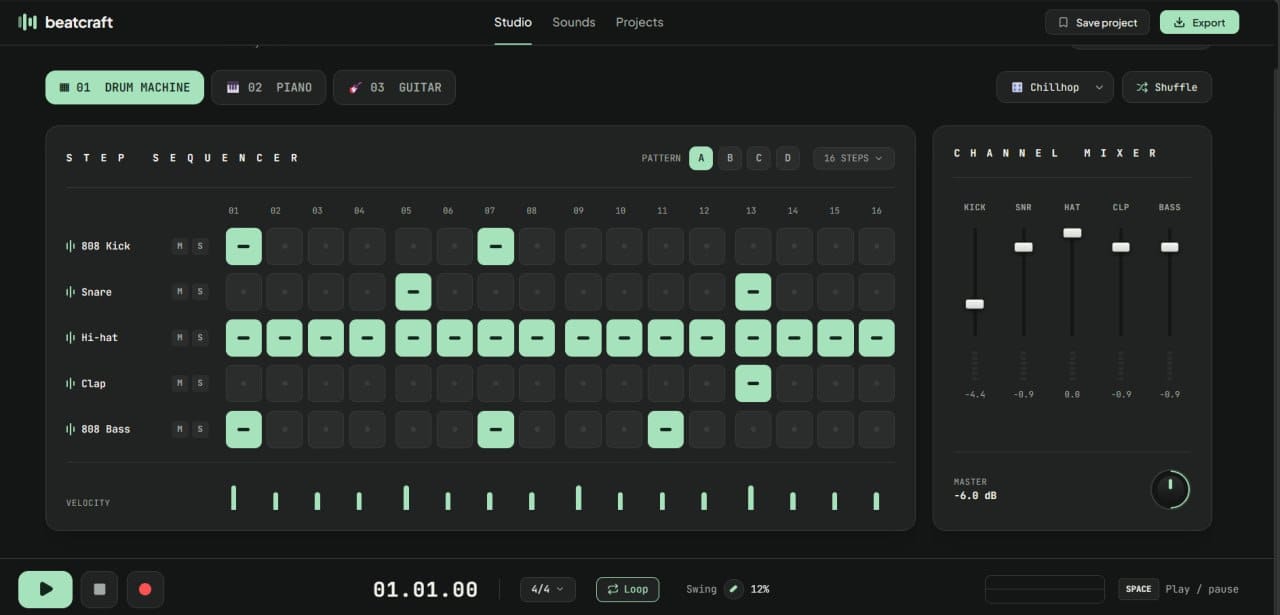The image size is (1280, 615).
Task: Click the Shuffle button
Action: (x=1167, y=87)
